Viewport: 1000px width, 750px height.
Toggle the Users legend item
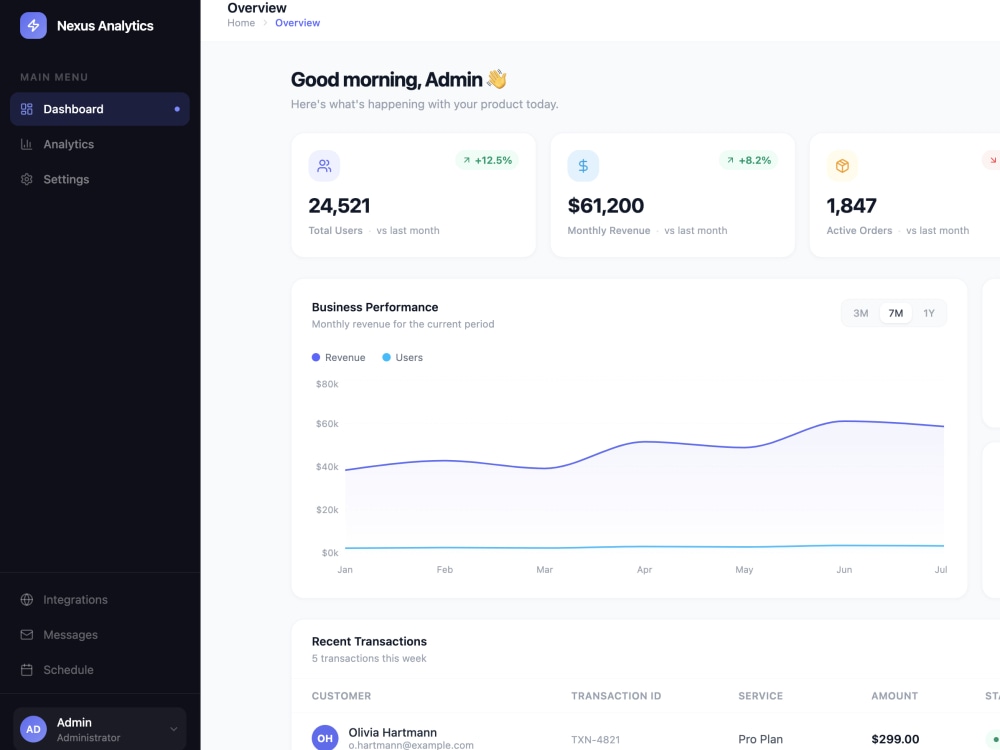point(402,357)
